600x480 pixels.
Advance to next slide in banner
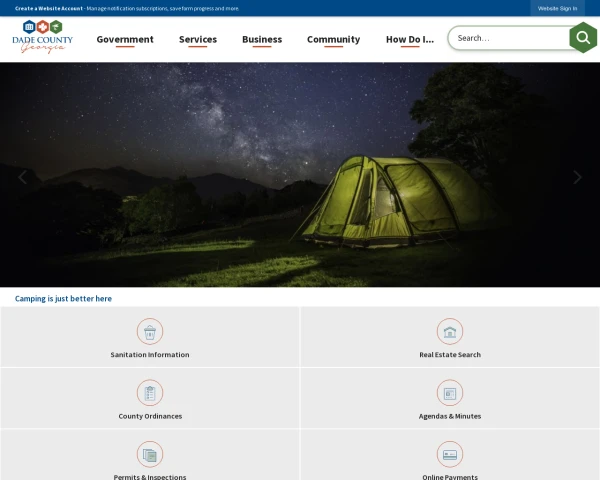577,177
